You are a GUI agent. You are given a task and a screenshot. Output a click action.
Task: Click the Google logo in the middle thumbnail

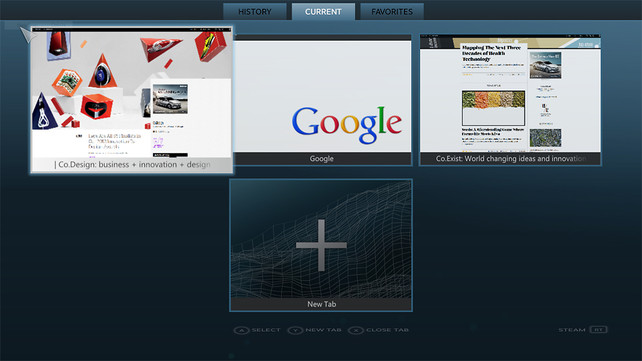coord(347,125)
